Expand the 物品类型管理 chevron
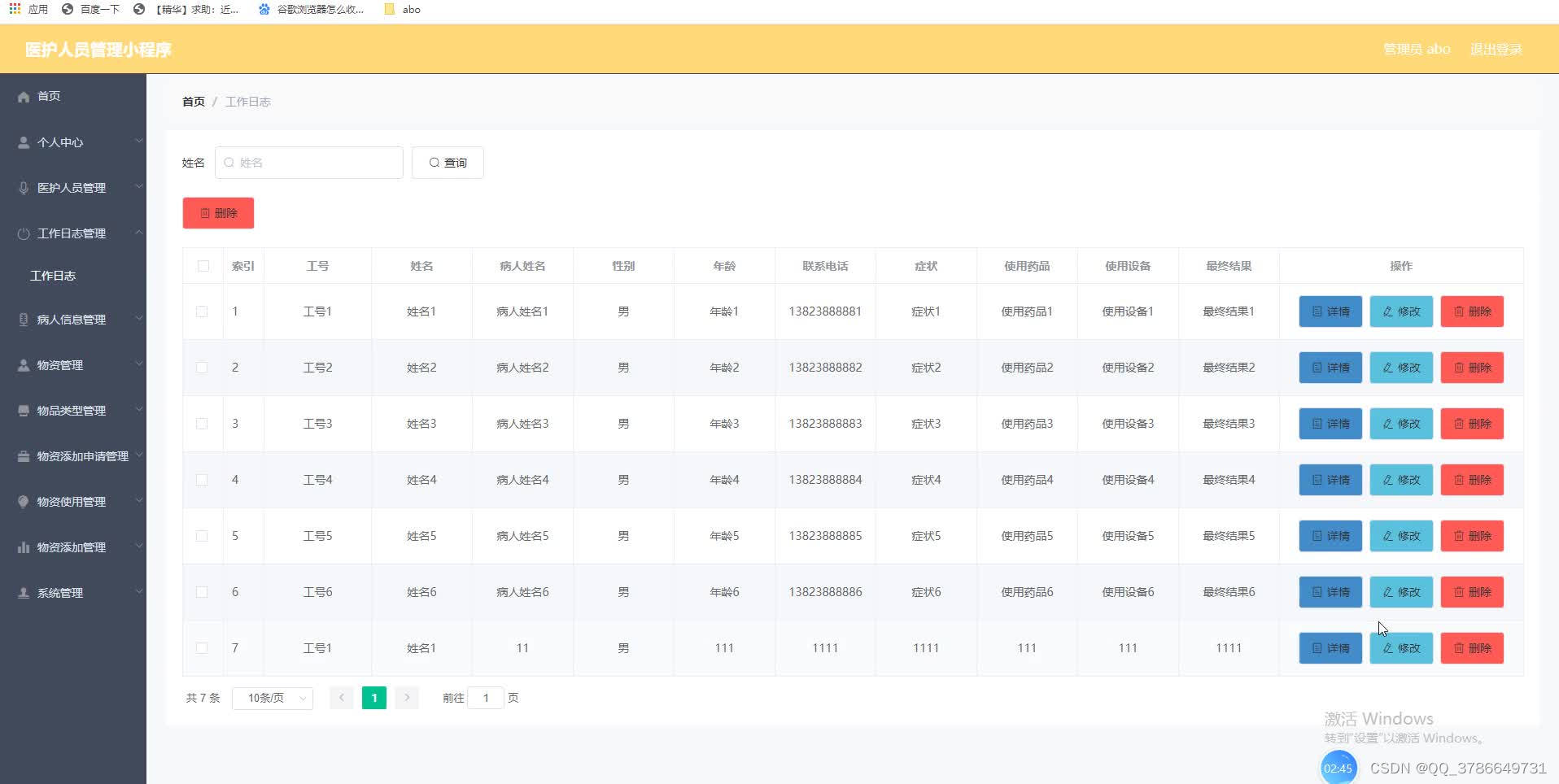Screen dimensions: 1559x784 point(139,410)
